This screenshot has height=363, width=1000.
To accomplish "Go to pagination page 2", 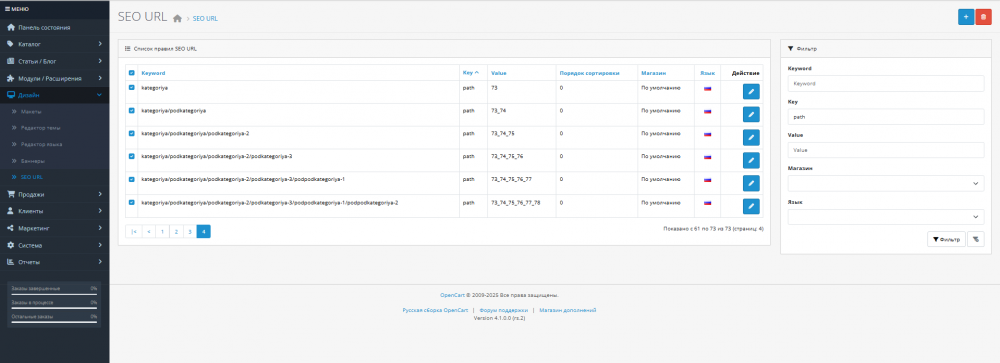I will click(x=176, y=232).
